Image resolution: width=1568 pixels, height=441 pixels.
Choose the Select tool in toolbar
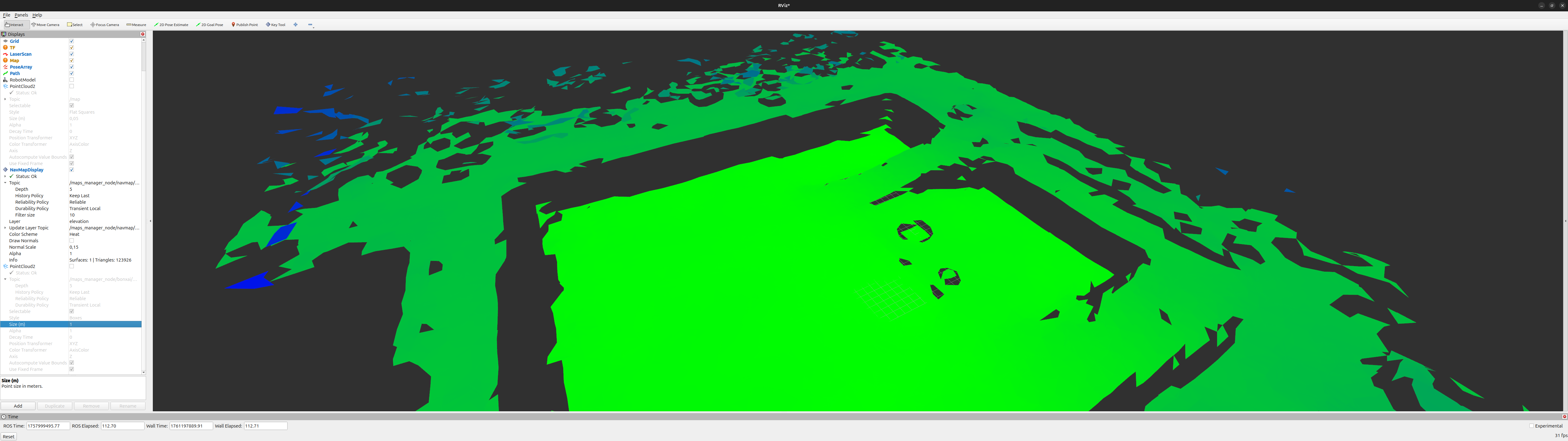(74, 24)
